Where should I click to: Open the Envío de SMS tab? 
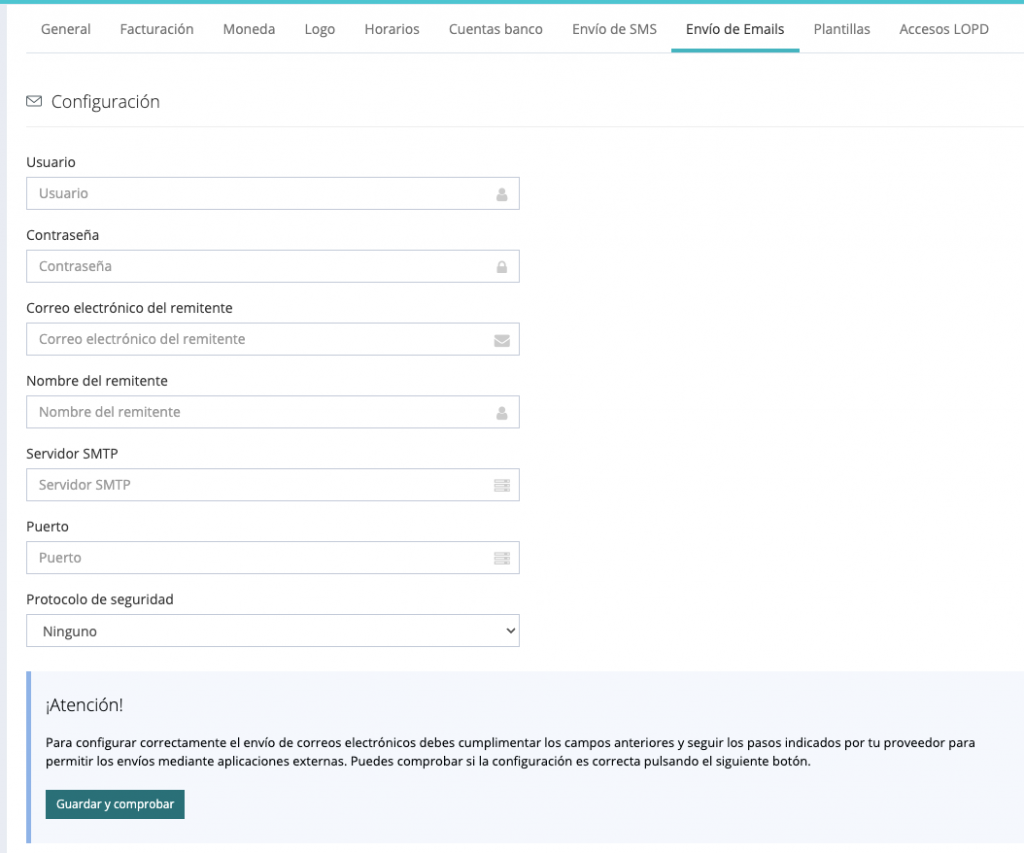[614, 29]
